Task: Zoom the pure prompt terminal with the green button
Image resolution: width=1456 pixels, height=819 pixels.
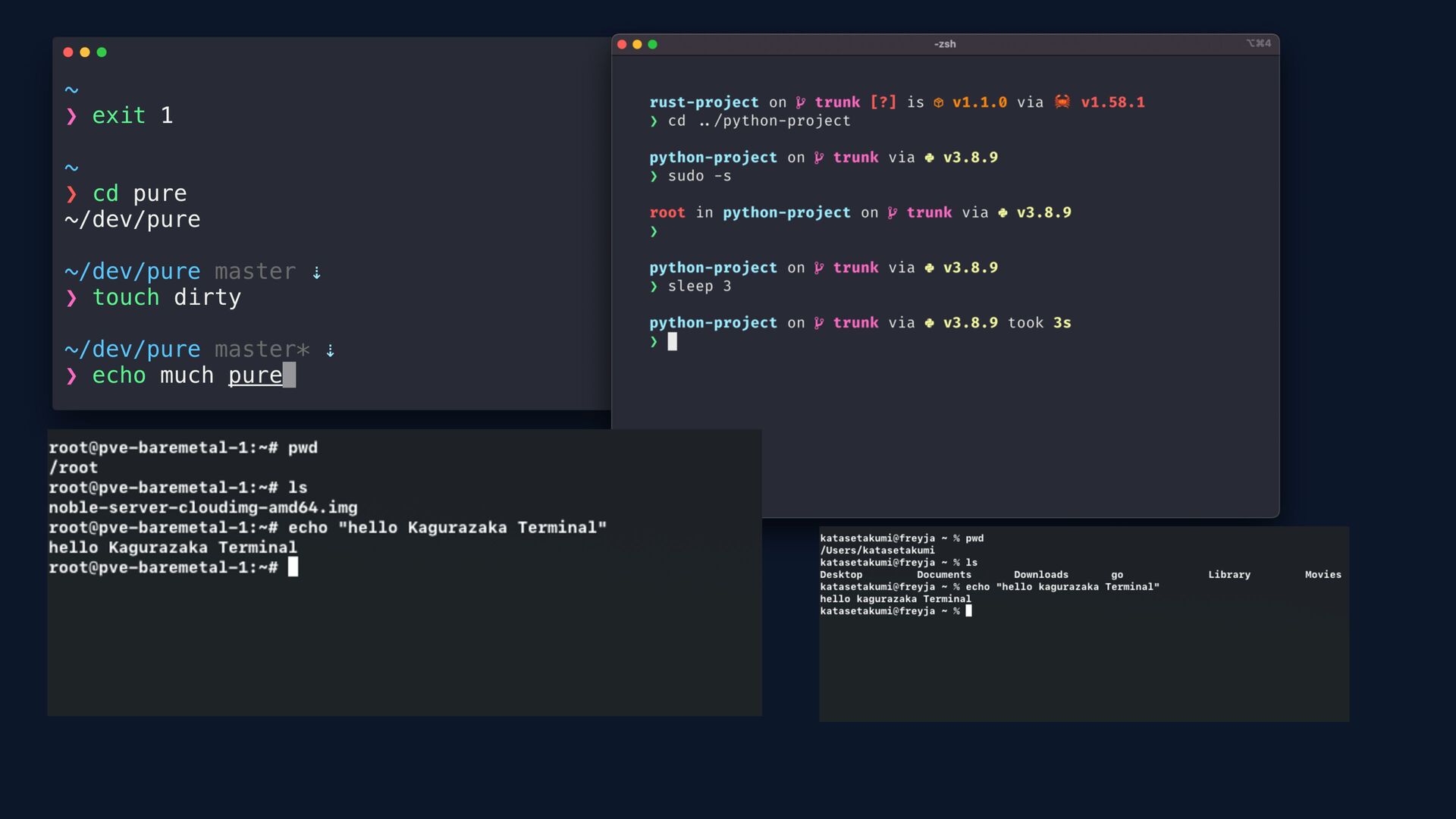Action: (x=102, y=52)
